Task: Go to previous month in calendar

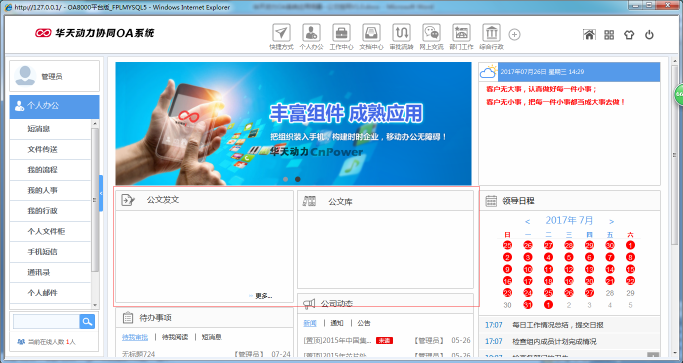Action: click(x=527, y=221)
